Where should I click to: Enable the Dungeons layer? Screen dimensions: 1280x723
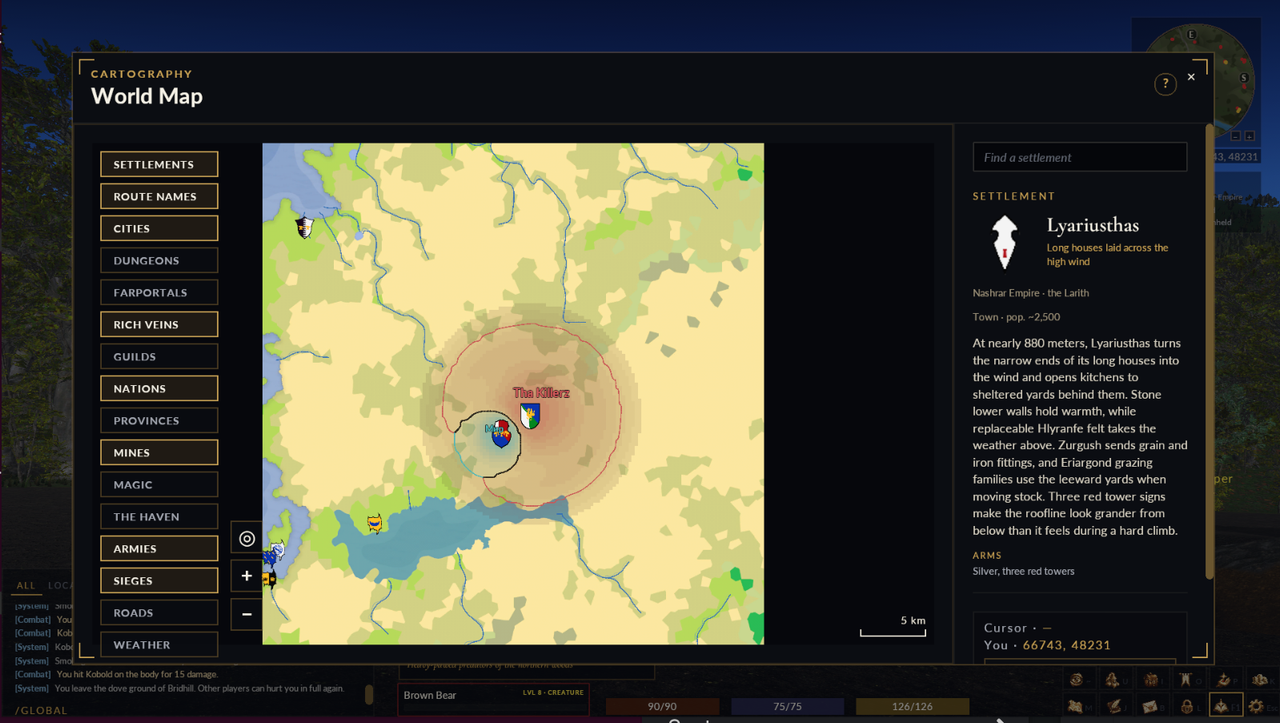pos(159,260)
